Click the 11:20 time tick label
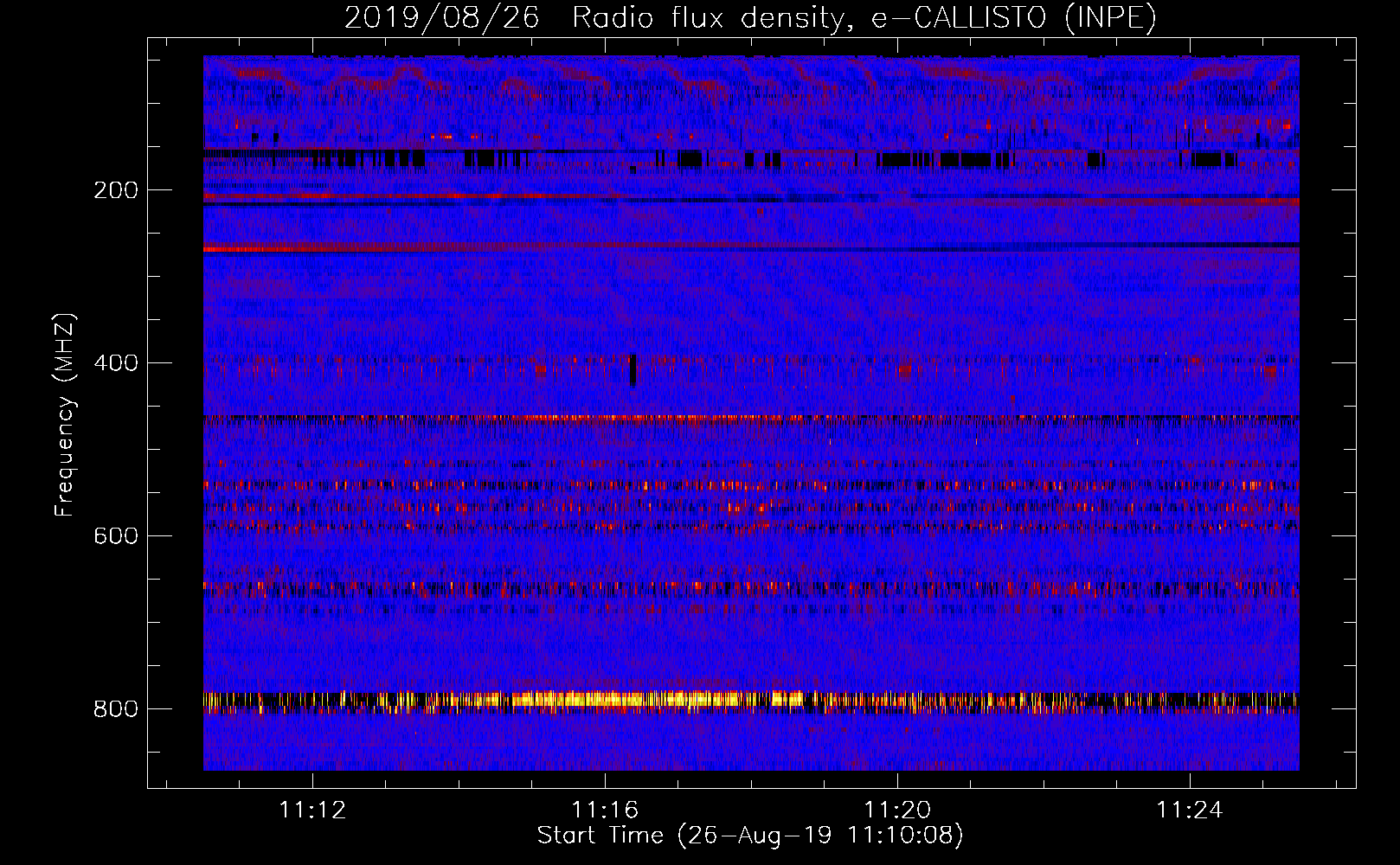Screen dimensions: 1400x865 (897, 811)
